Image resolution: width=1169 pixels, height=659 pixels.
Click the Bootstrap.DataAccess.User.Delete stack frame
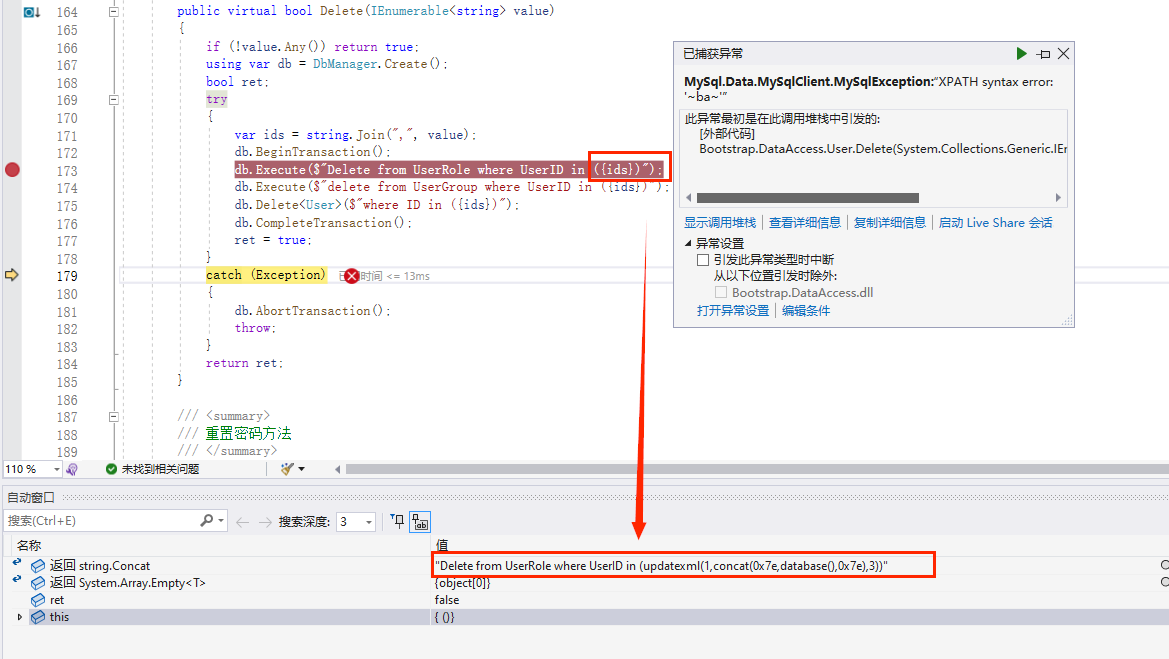pos(883,149)
